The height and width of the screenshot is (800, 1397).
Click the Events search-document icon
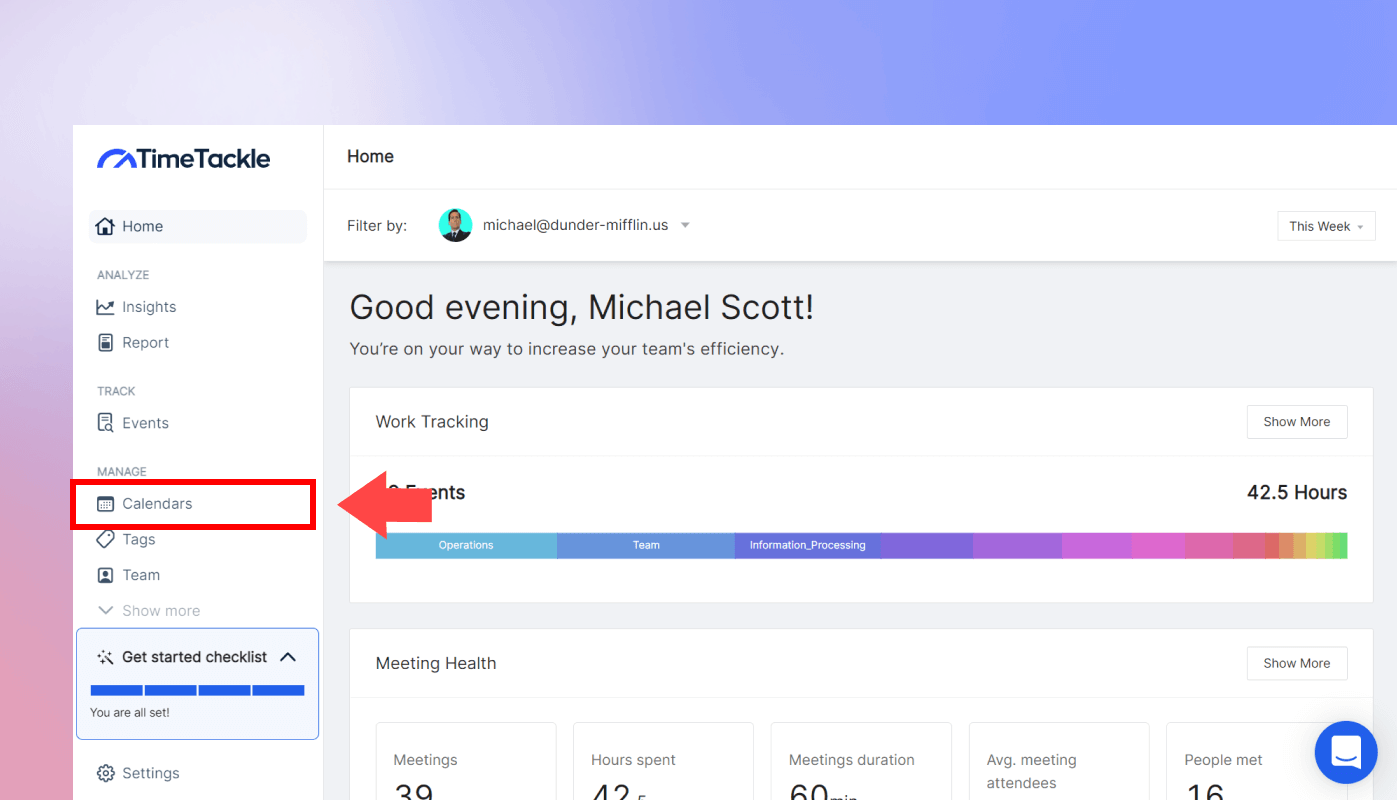[x=105, y=423]
